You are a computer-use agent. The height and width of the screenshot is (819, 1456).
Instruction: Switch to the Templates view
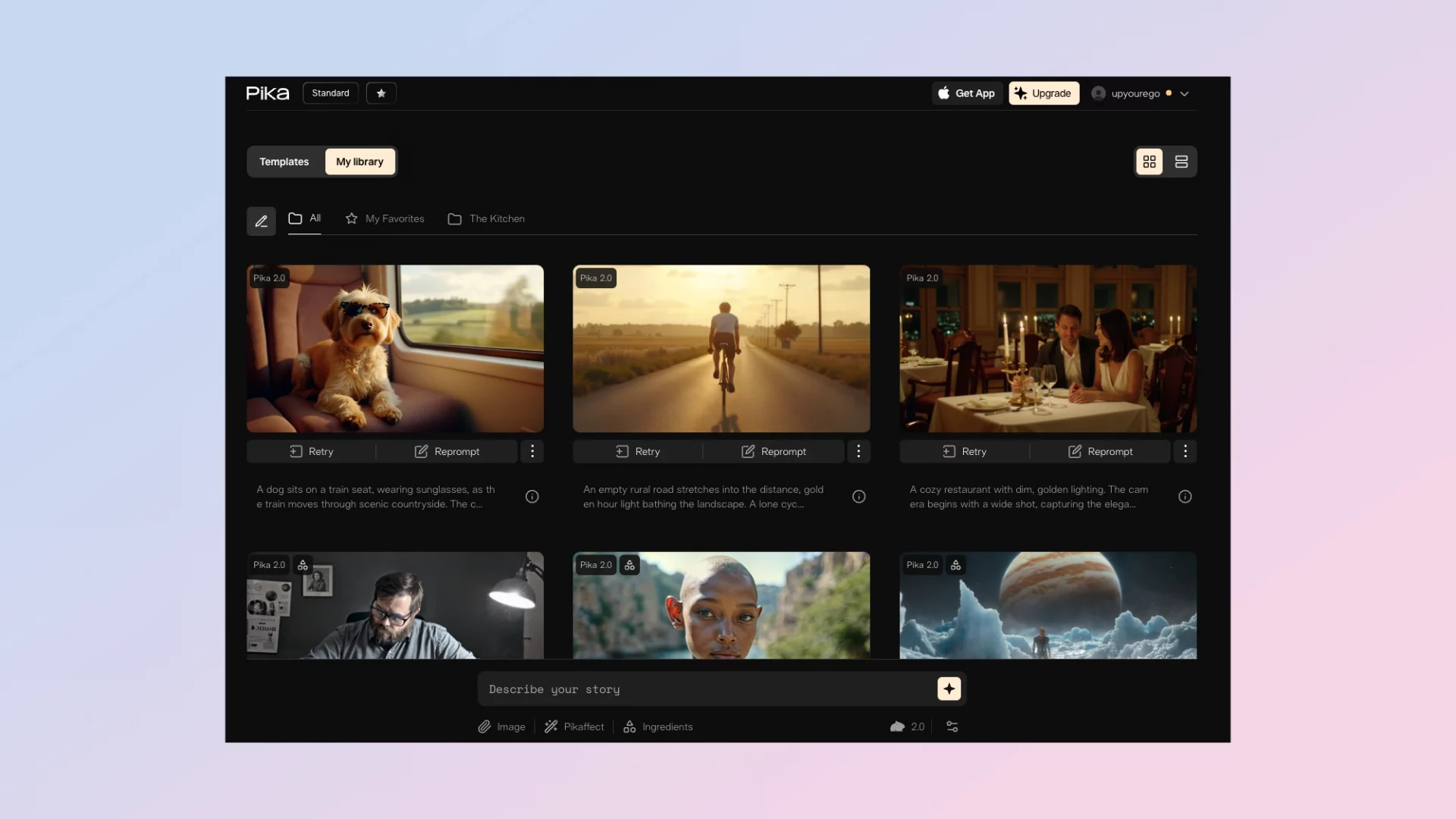click(284, 162)
